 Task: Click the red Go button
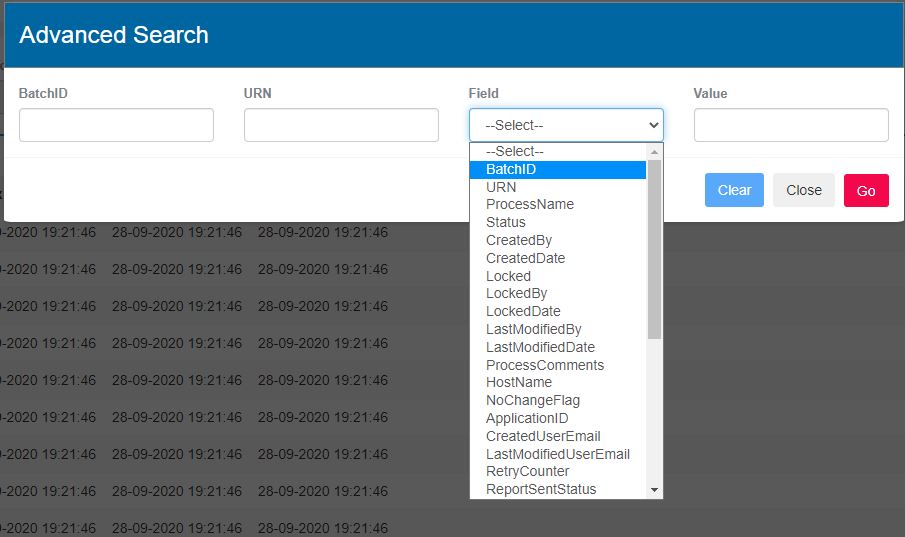coord(866,190)
